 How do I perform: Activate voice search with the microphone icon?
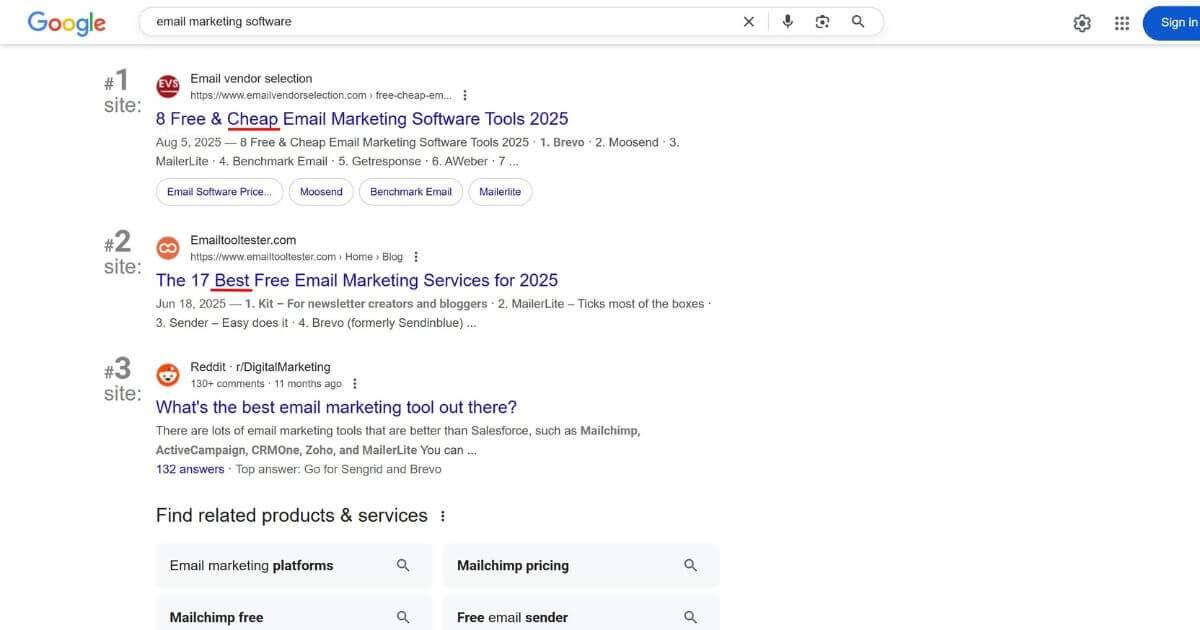click(787, 21)
